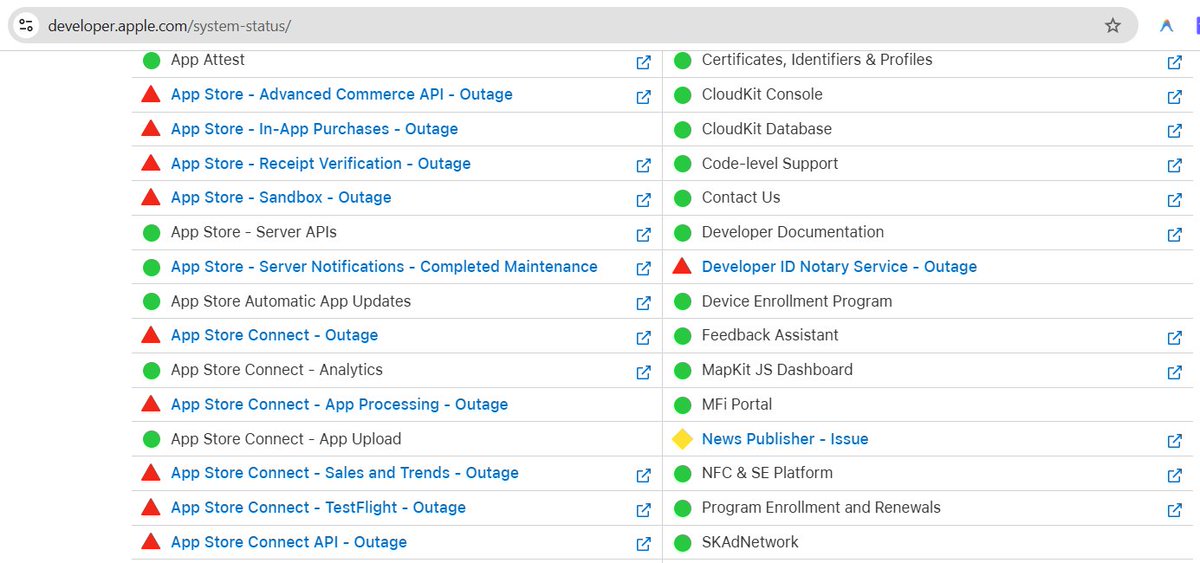
Task: Select the App Attest status text
Action: [x=208, y=60]
